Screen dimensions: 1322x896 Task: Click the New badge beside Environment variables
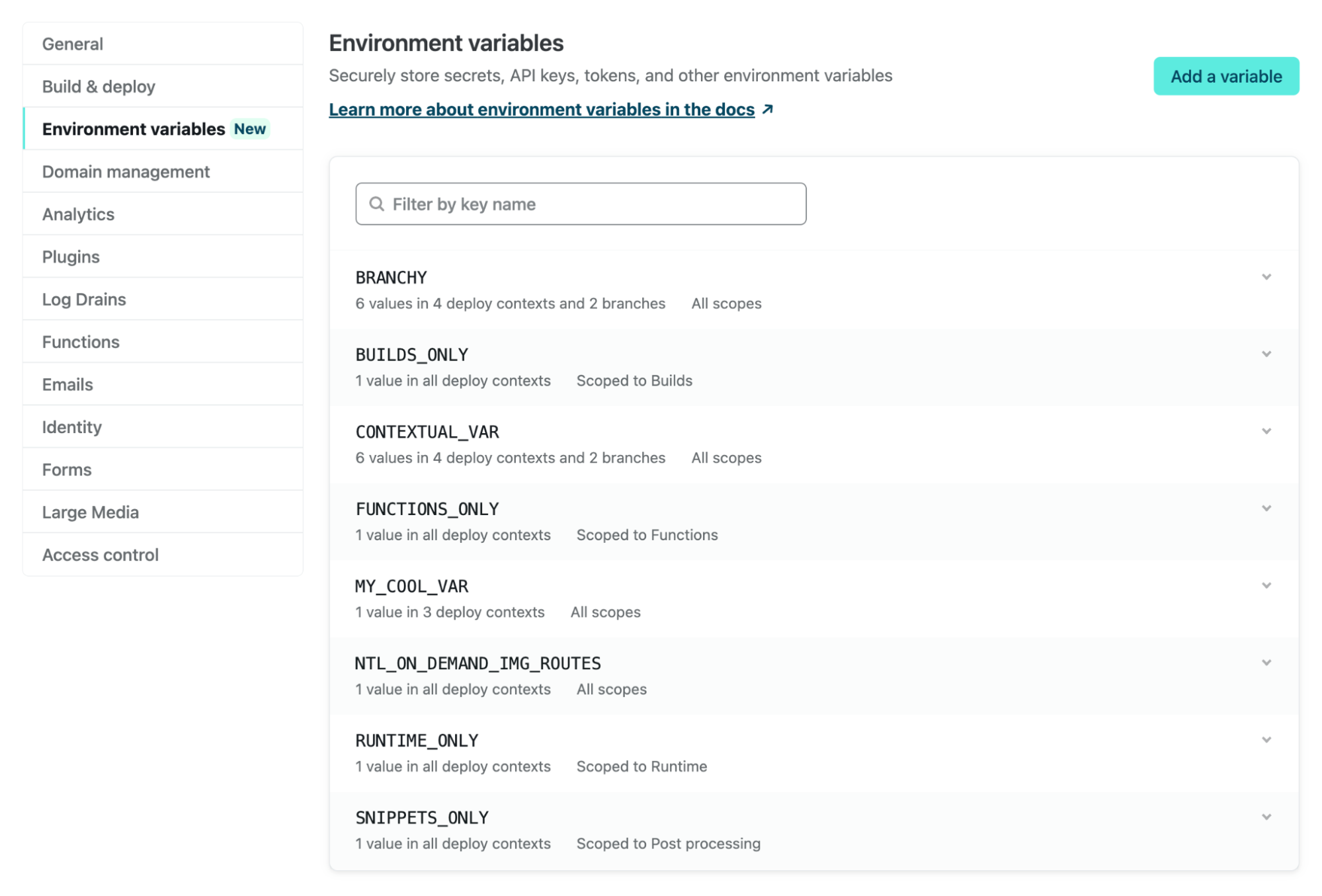[x=250, y=129]
